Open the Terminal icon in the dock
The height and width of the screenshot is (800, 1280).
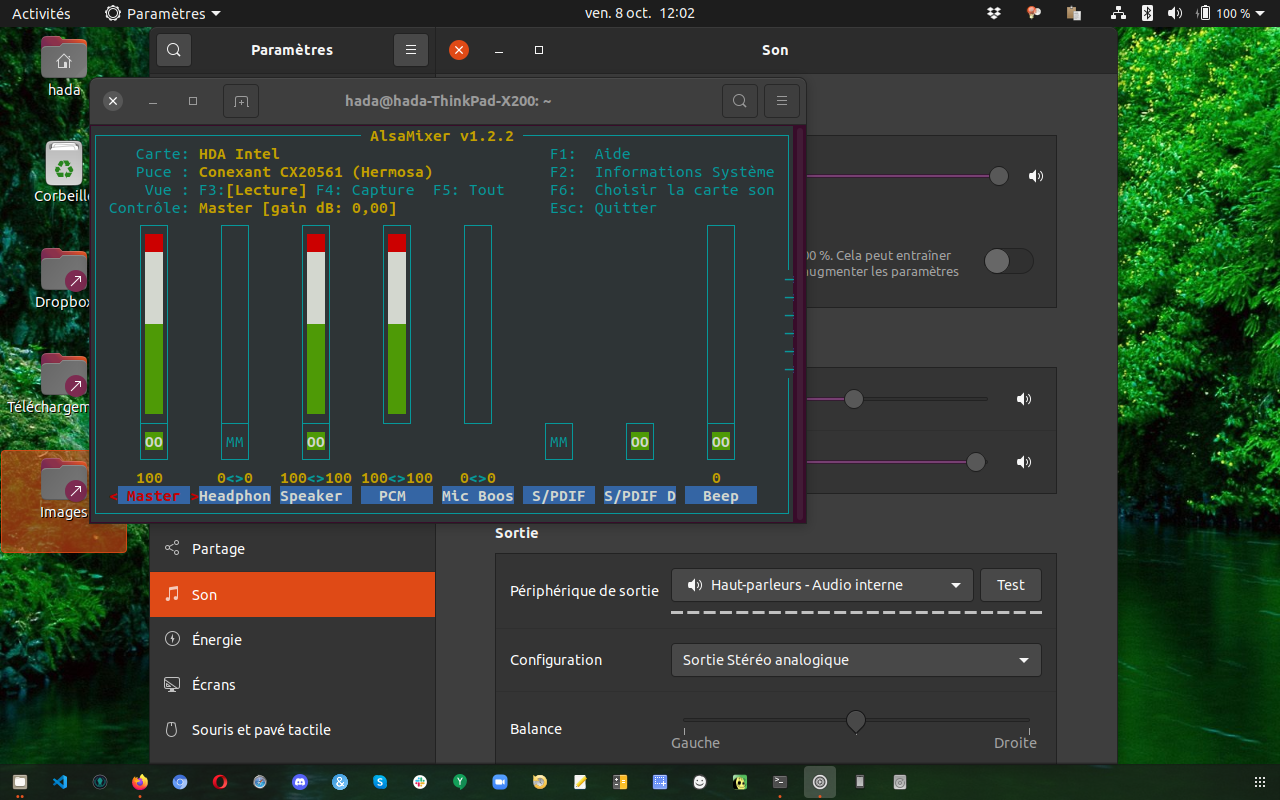click(x=780, y=782)
